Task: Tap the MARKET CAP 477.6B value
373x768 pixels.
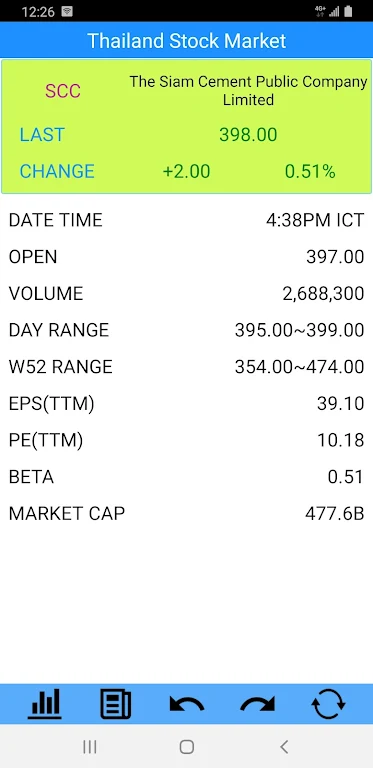Action: point(334,514)
